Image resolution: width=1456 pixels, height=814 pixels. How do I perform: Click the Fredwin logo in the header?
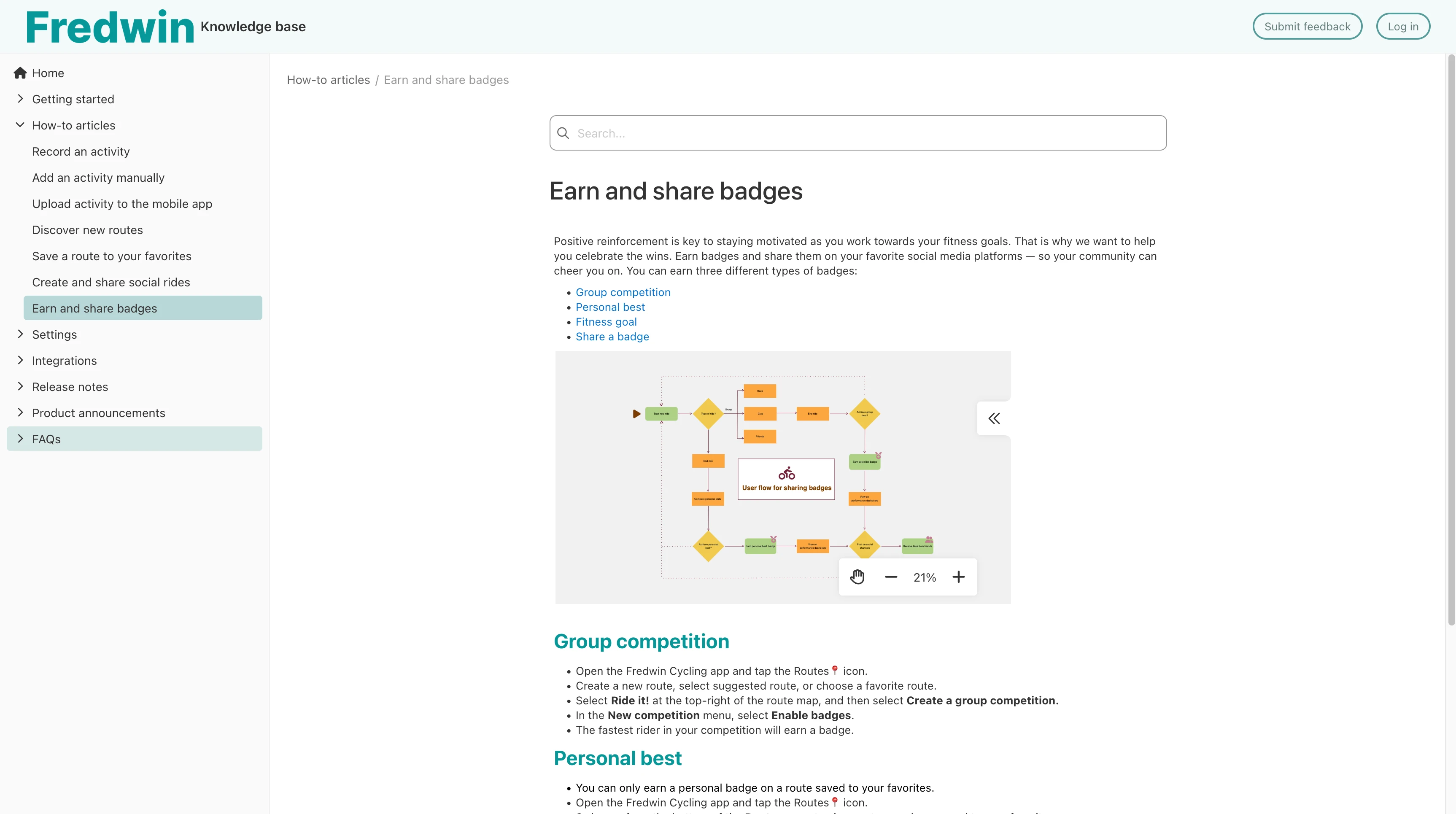click(x=109, y=26)
